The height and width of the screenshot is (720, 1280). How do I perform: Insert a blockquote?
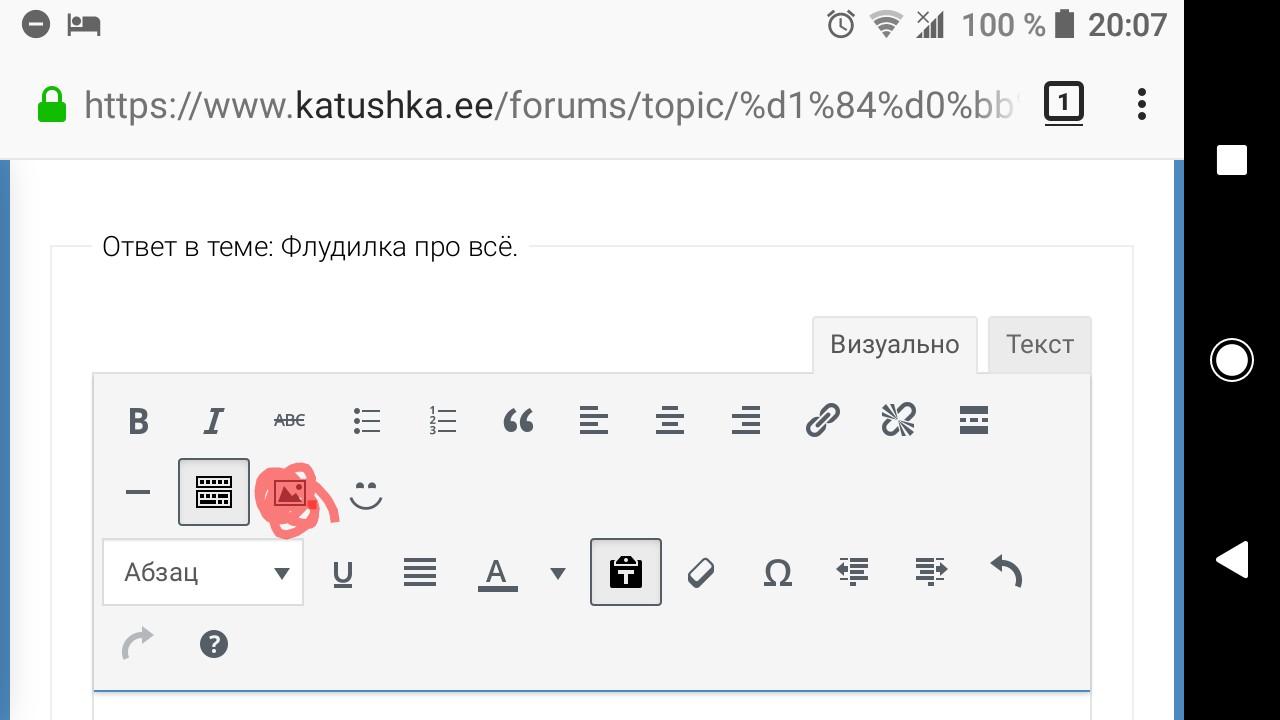[x=518, y=421]
